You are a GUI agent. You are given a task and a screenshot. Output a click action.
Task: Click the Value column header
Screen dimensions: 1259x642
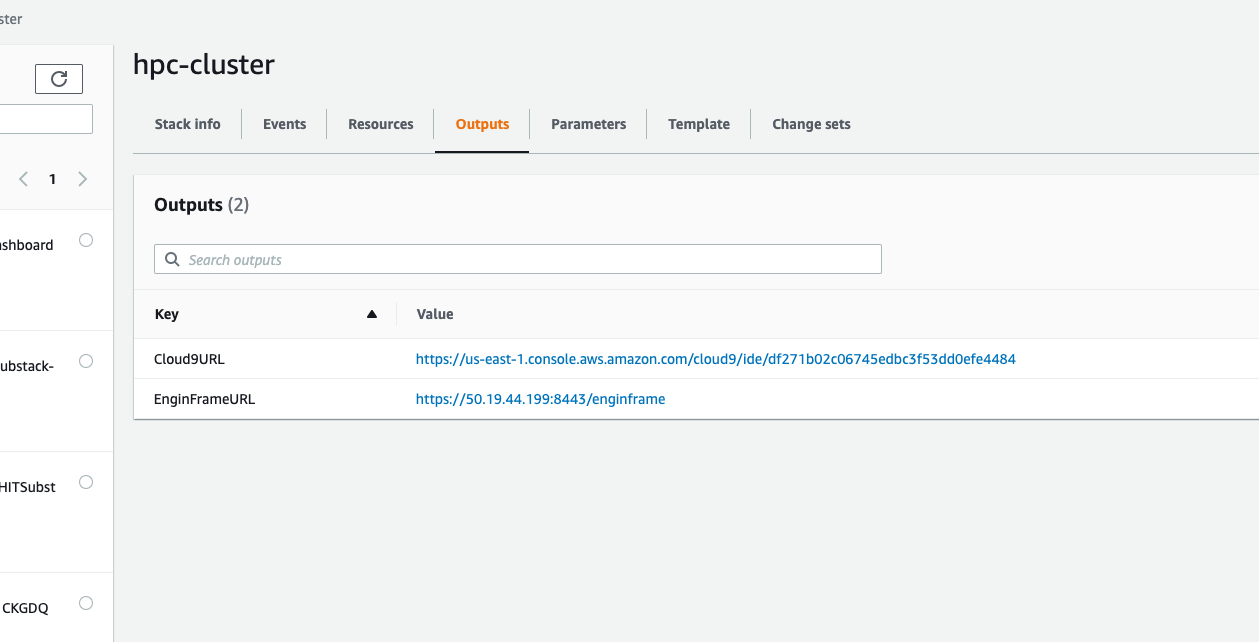435,314
